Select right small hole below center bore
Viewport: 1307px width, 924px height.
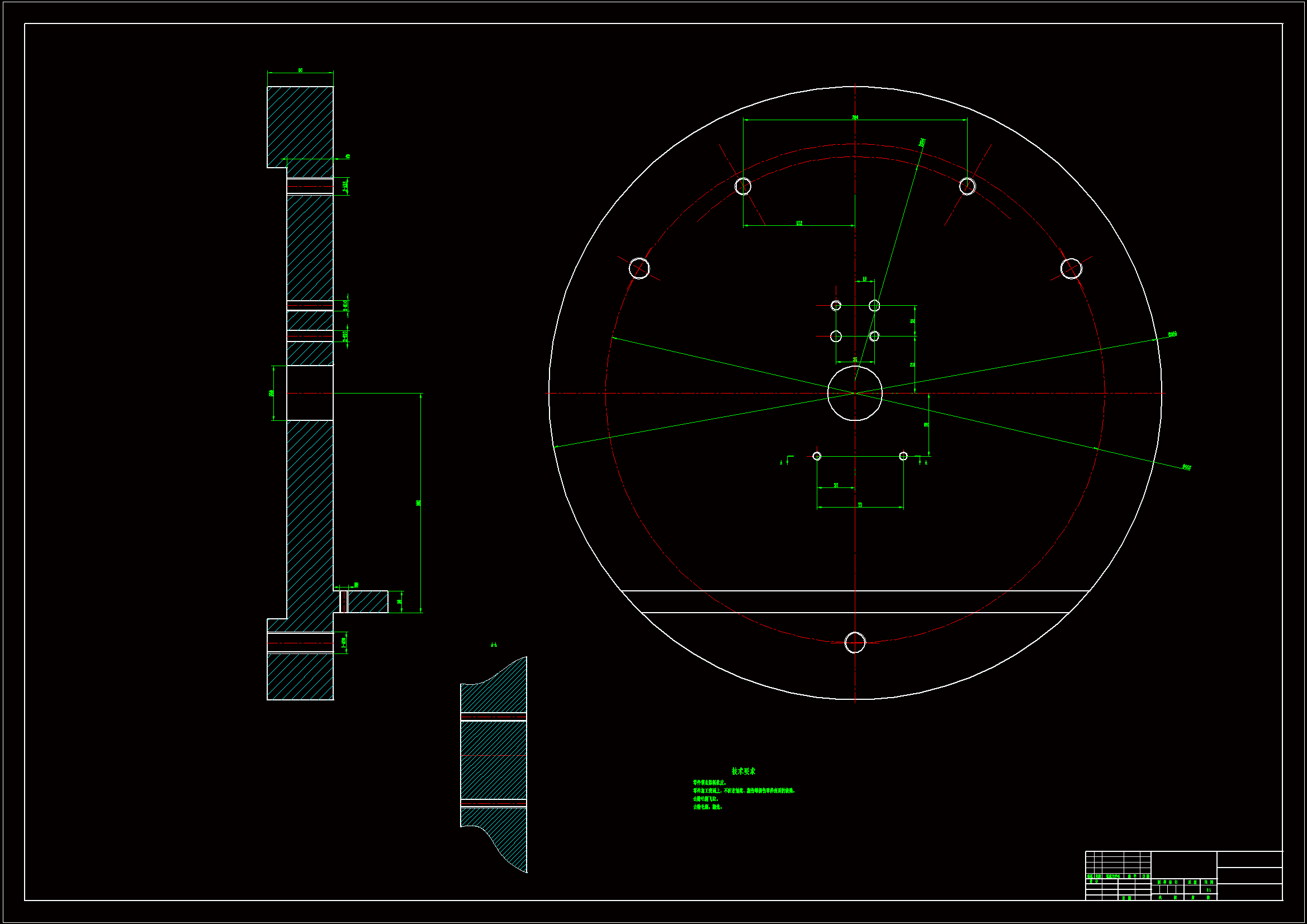point(903,456)
